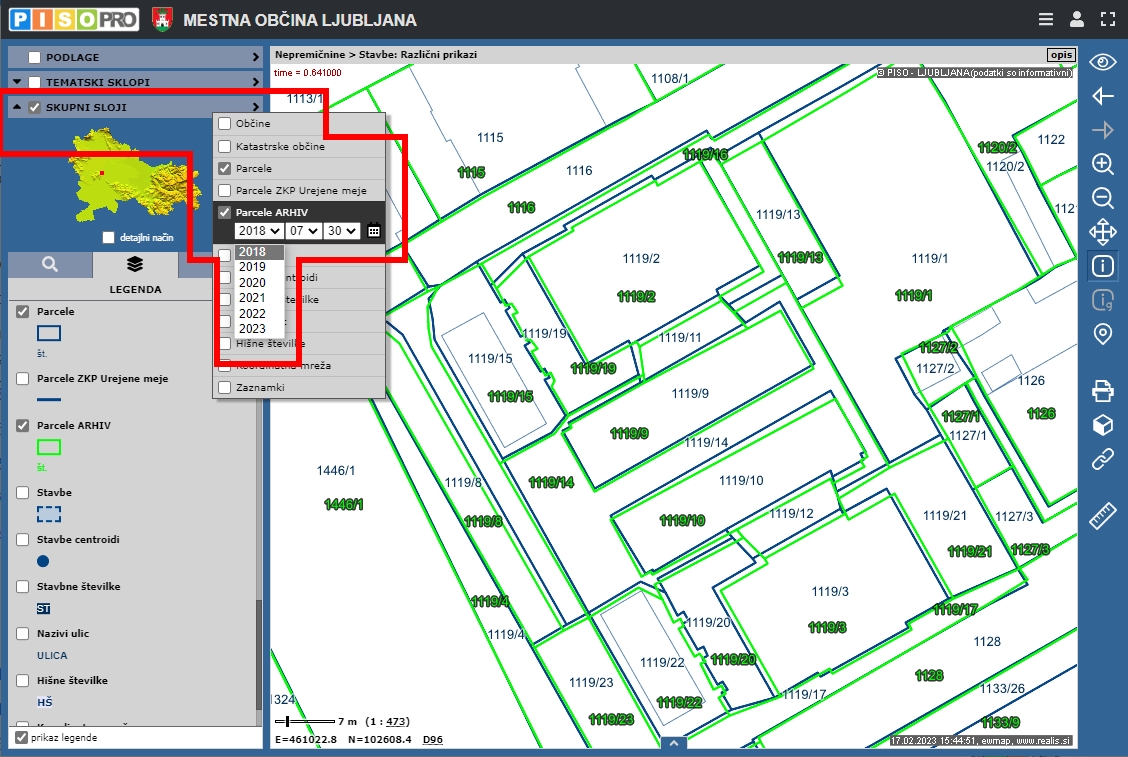Screen dimensions: 1128x757
Task: Check the detajlni način option
Action: pyautogui.click(x=109, y=238)
